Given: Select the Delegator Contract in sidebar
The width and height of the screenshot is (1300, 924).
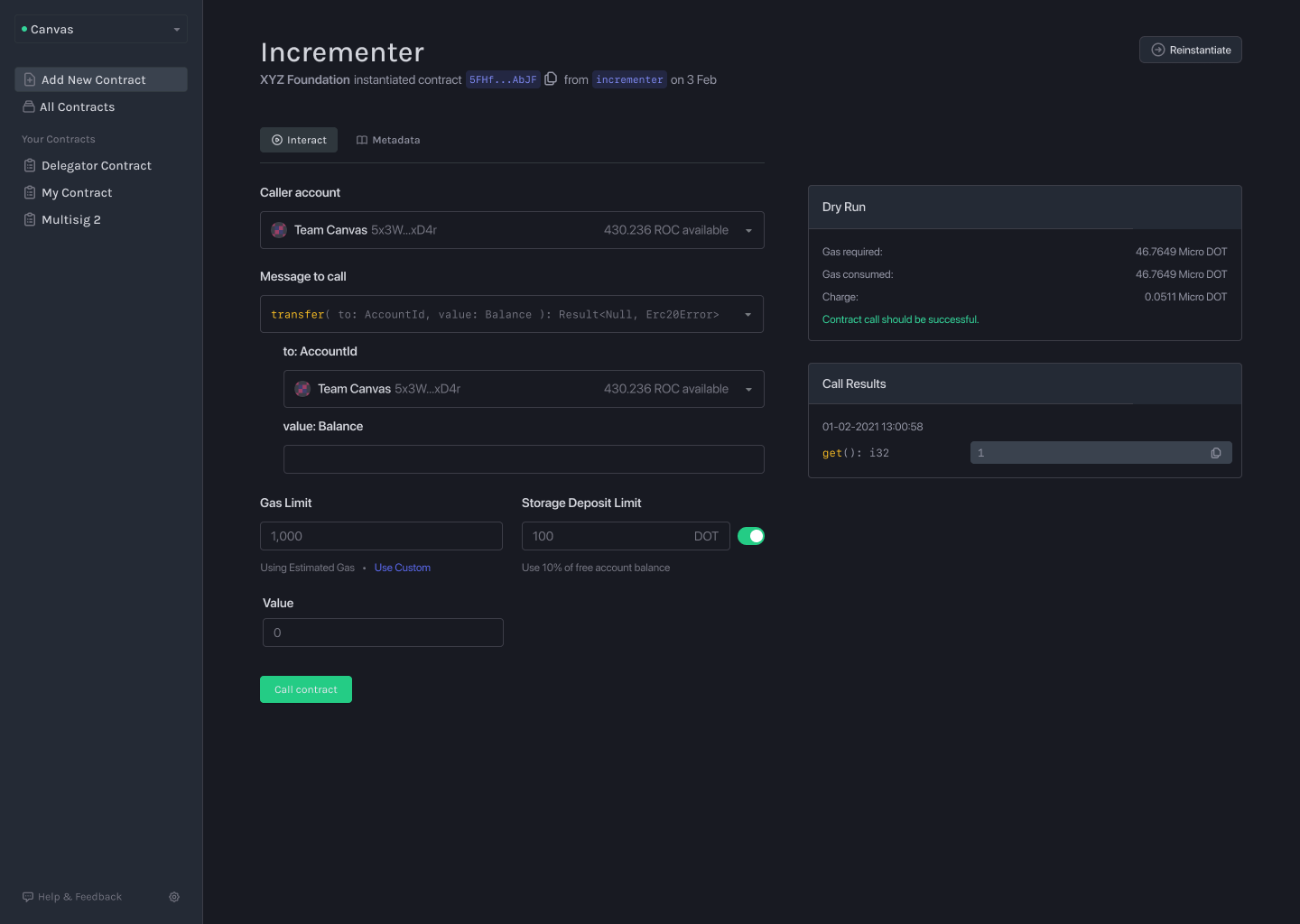Looking at the screenshot, I should 96,165.
